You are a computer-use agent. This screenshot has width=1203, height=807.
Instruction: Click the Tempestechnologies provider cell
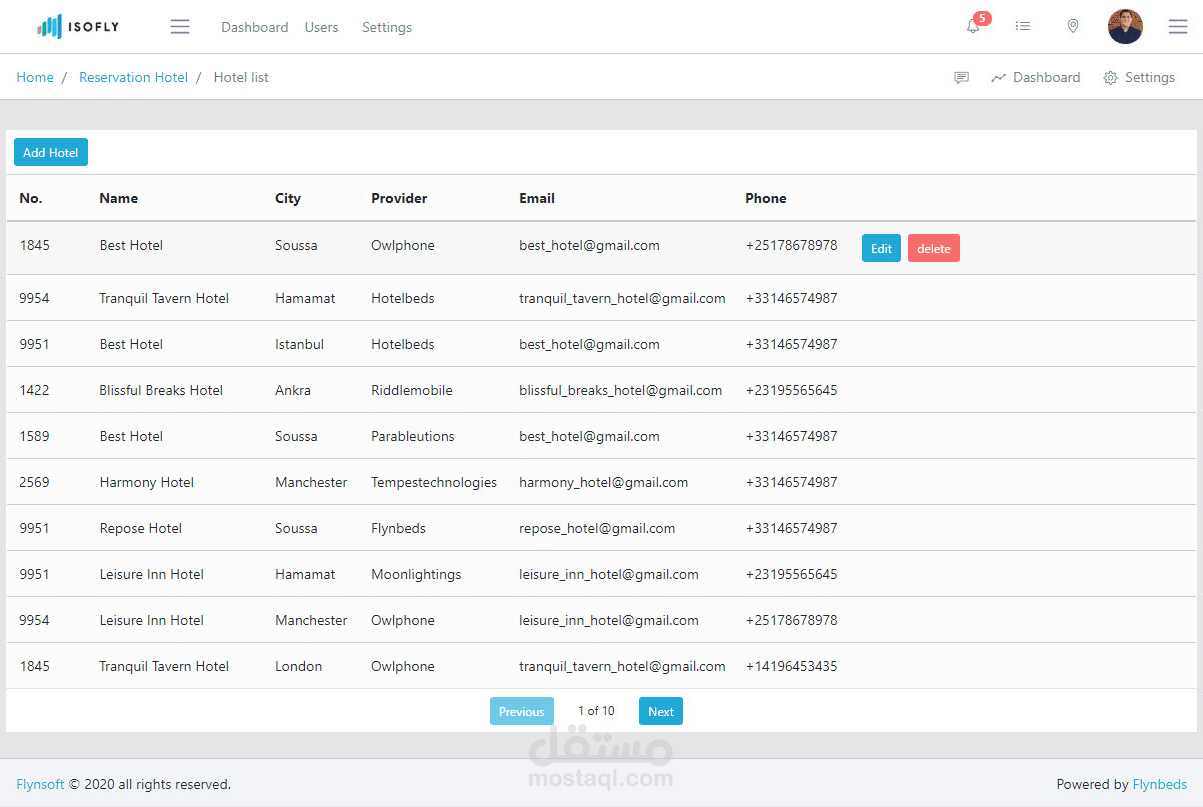coord(434,482)
